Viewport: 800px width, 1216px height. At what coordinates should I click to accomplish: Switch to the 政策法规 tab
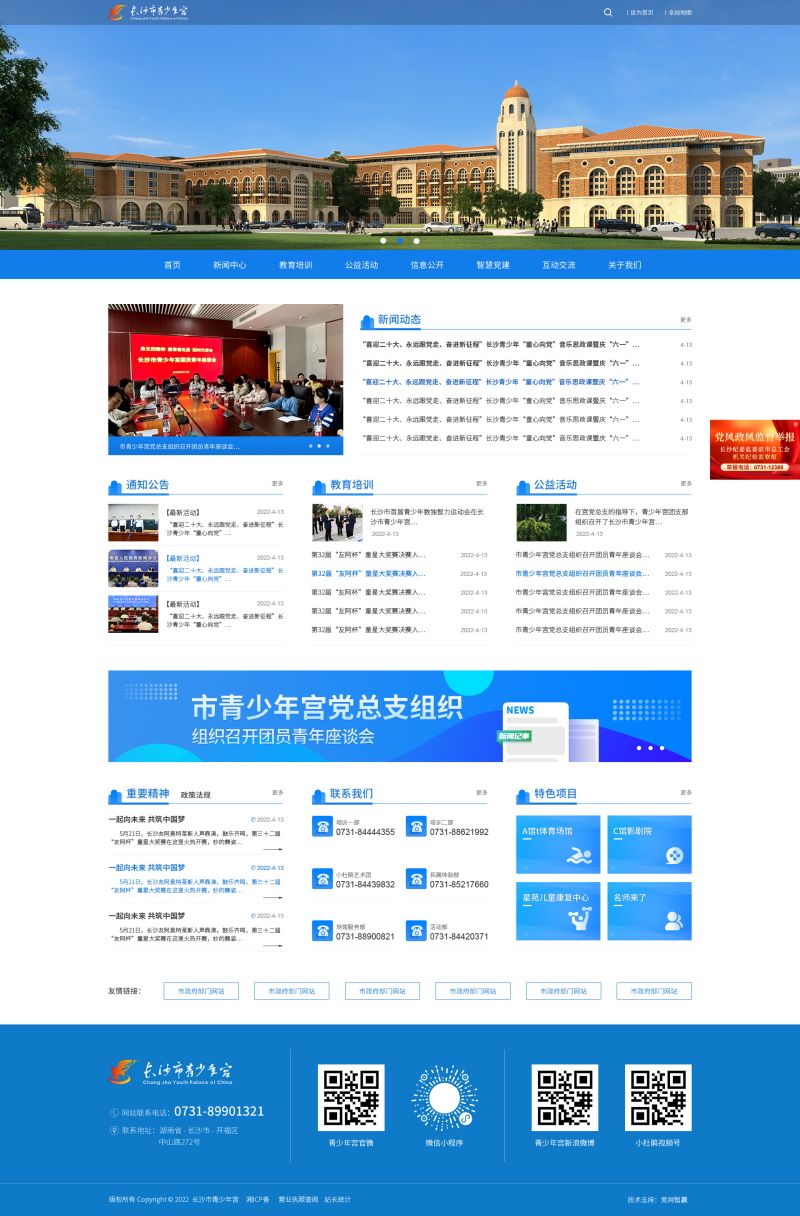click(195, 795)
